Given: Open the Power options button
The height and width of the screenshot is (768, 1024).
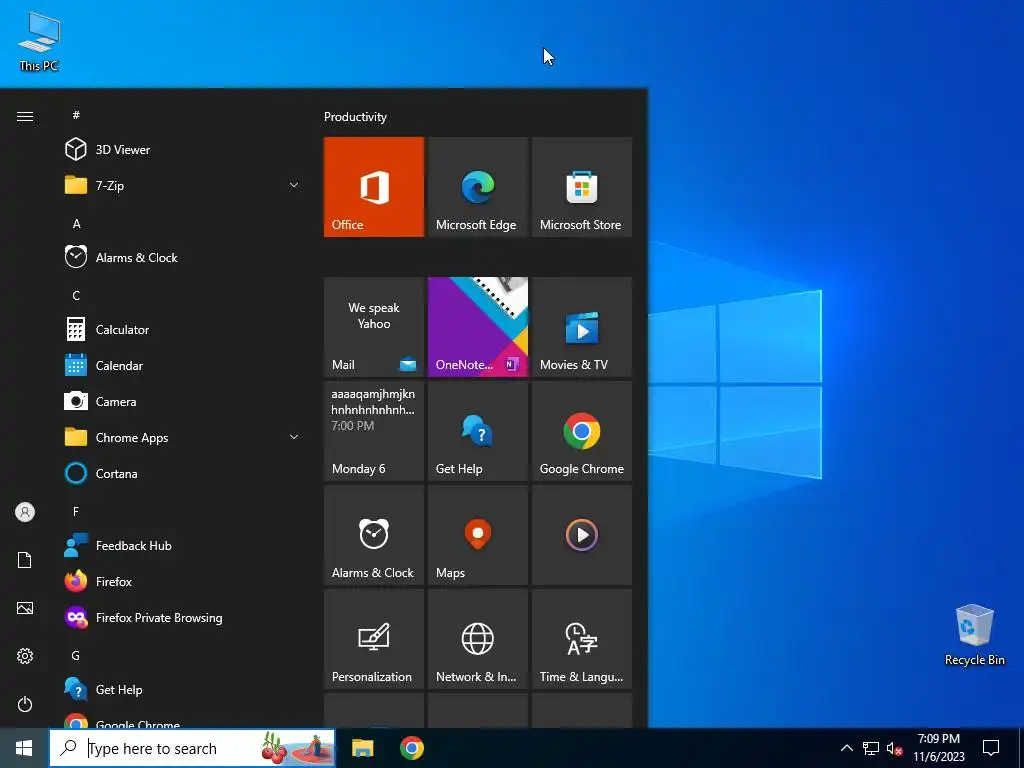Looking at the screenshot, I should [x=25, y=704].
